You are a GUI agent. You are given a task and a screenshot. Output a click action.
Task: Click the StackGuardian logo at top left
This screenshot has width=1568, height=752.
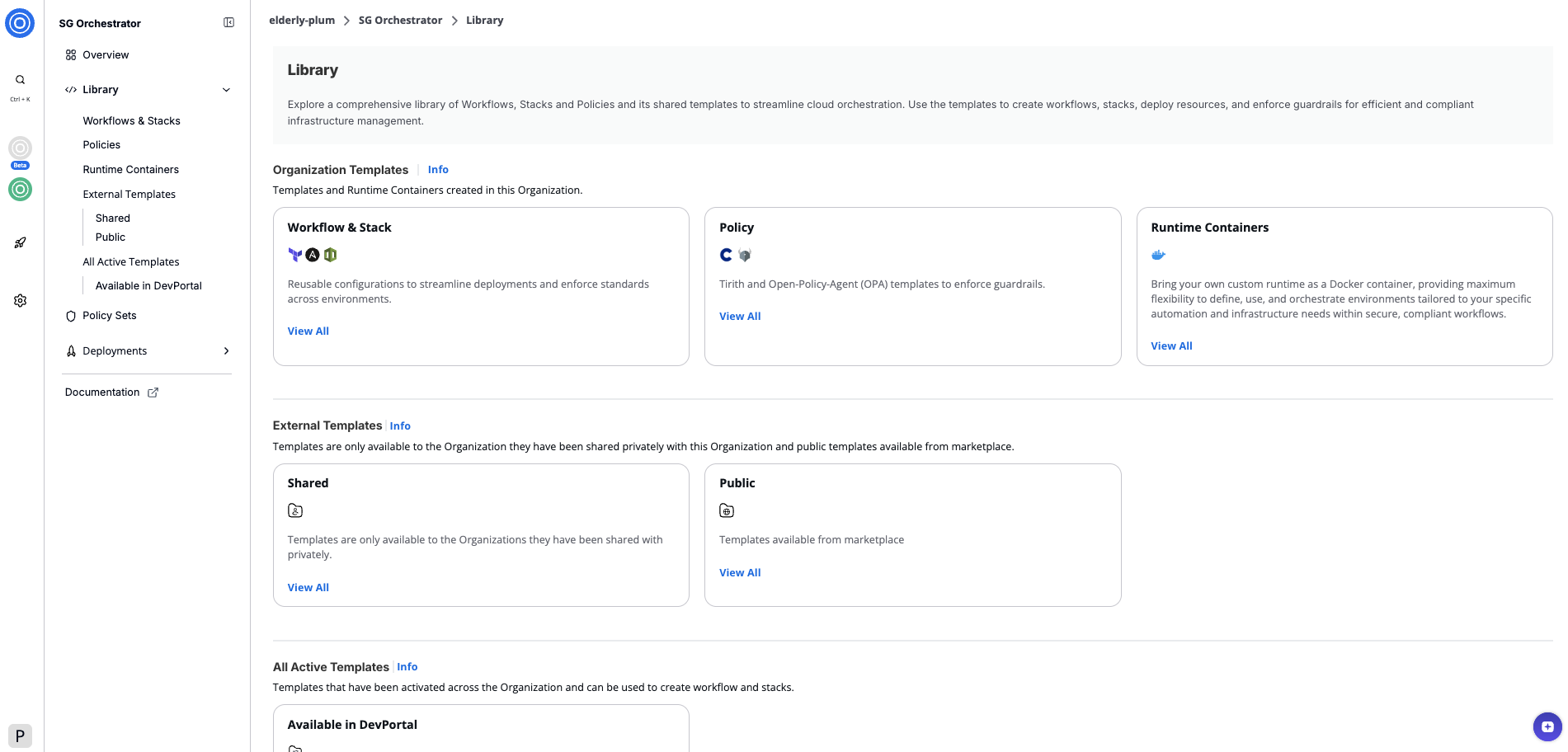click(x=20, y=23)
